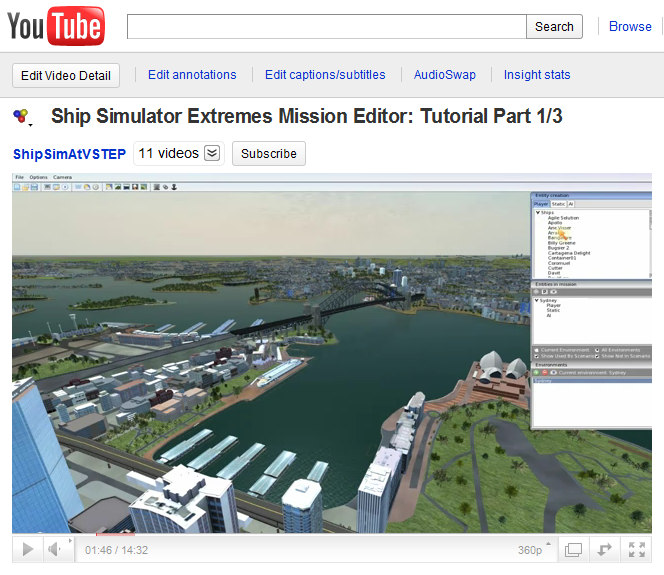Select Cartagena Delight in ships list
The image size is (664, 575).
tap(569, 253)
